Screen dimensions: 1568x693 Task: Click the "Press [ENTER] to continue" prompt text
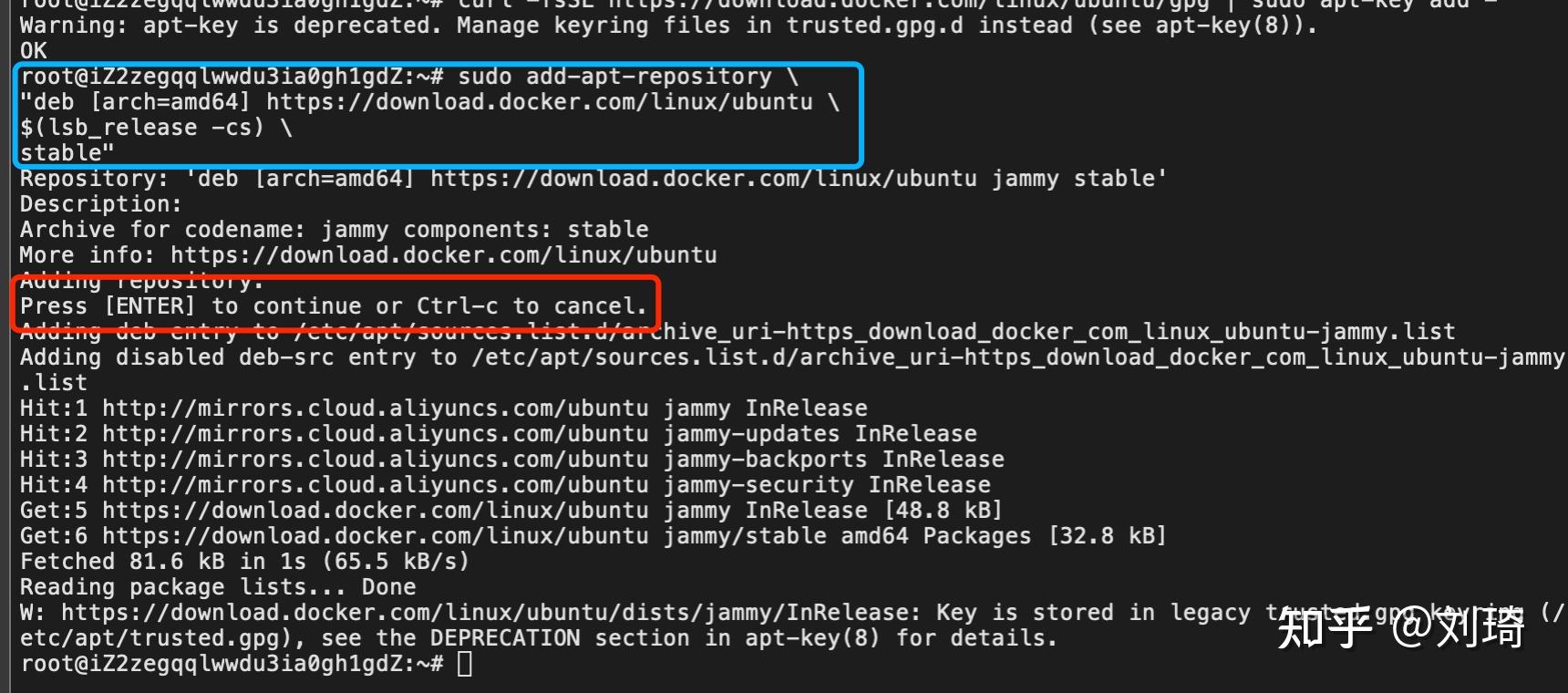[x=333, y=306]
